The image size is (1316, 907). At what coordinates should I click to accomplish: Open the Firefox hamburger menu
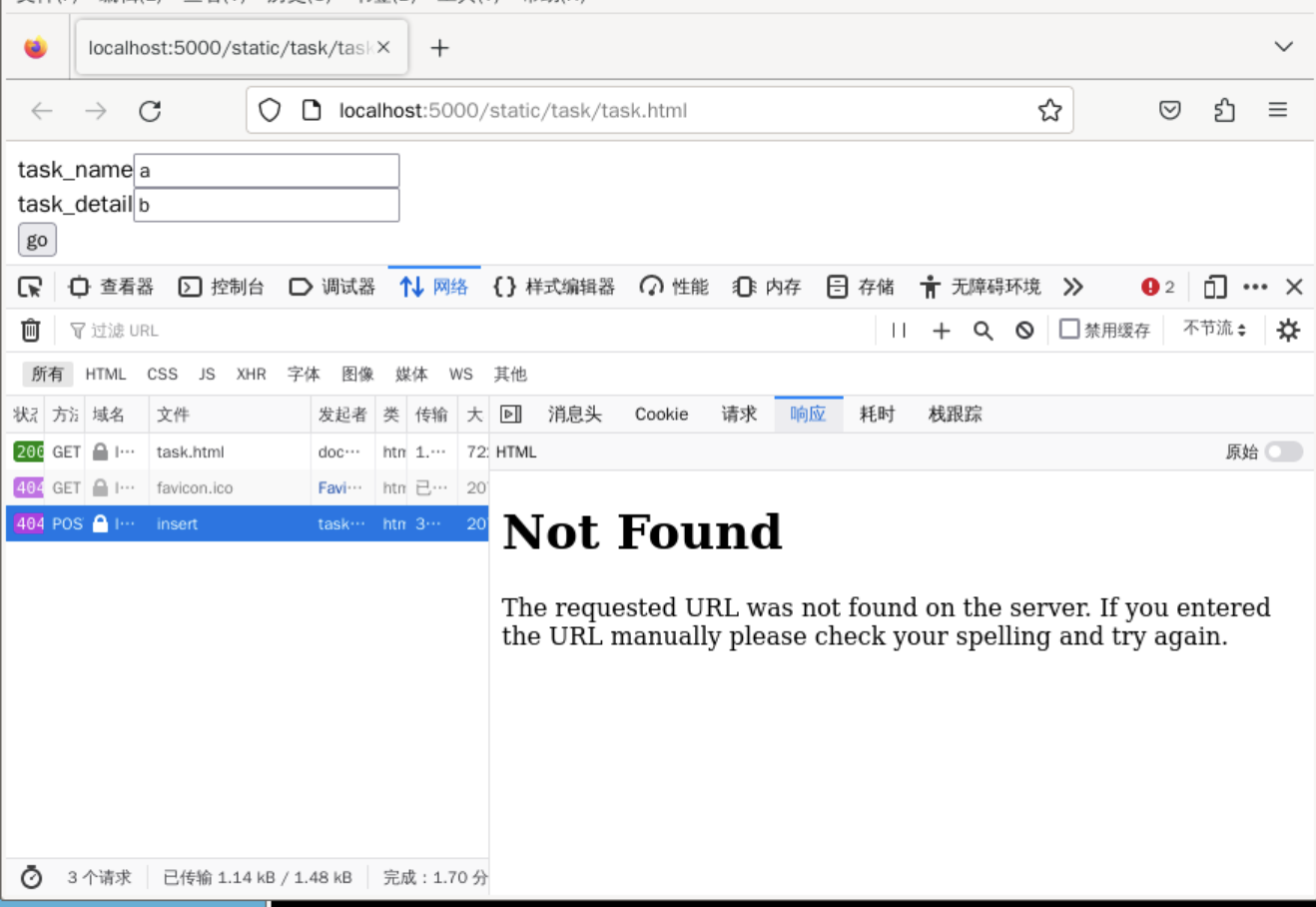coord(1278,110)
